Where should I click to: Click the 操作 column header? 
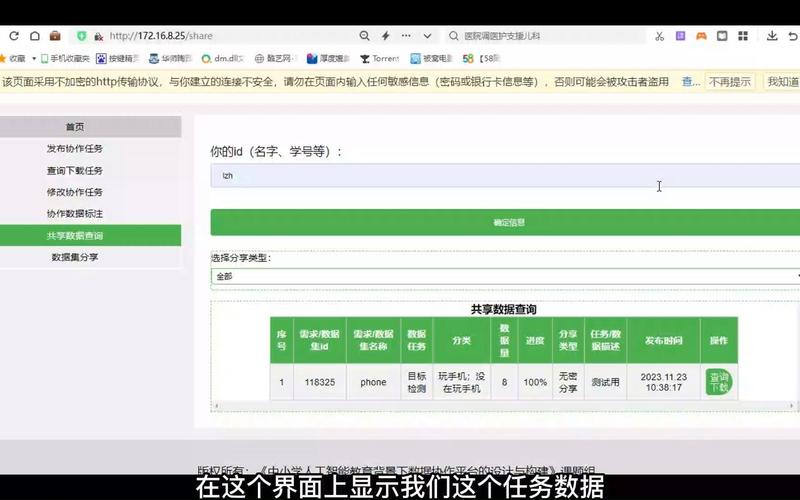click(x=719, y=340)
